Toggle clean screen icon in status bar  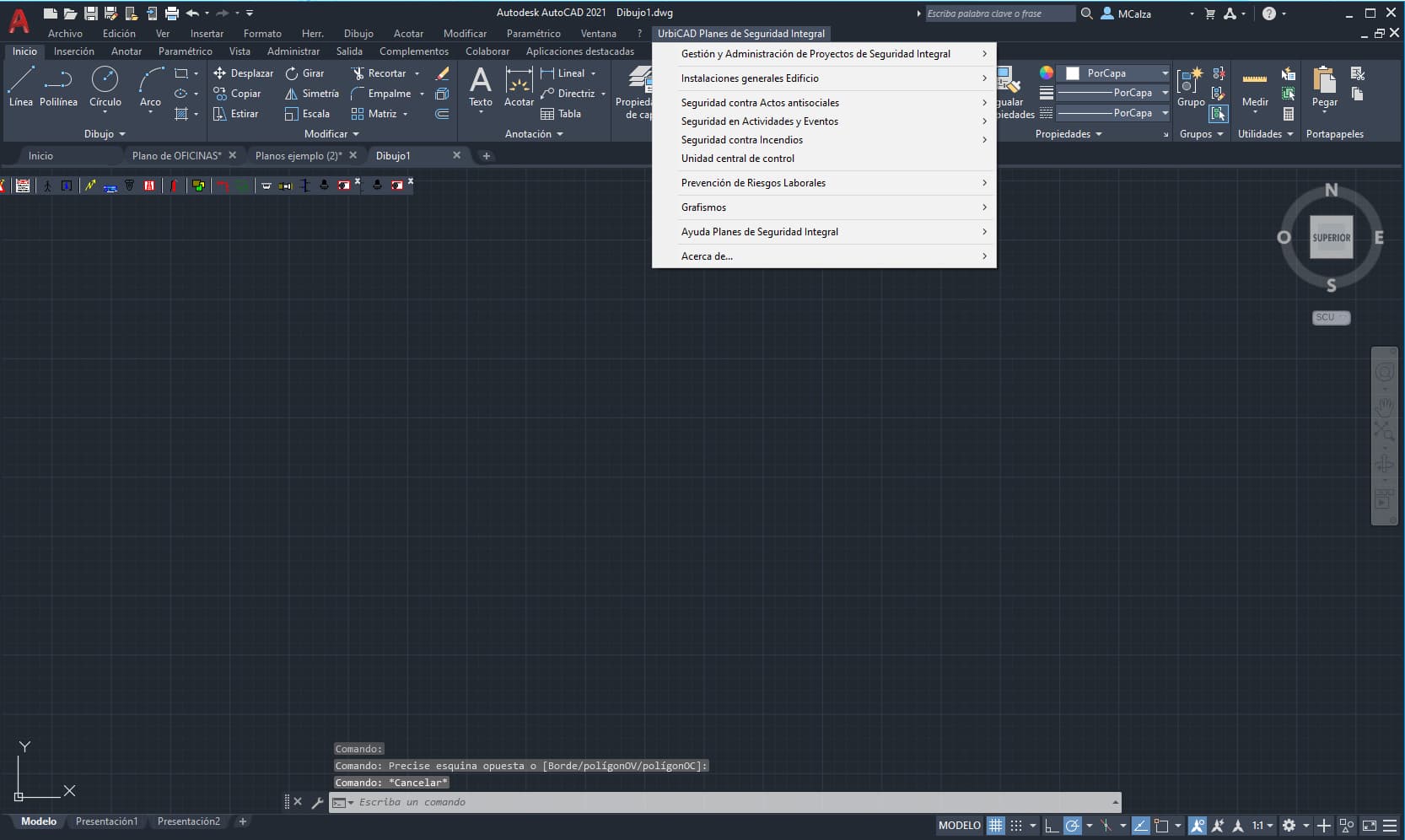point(1370,826)
